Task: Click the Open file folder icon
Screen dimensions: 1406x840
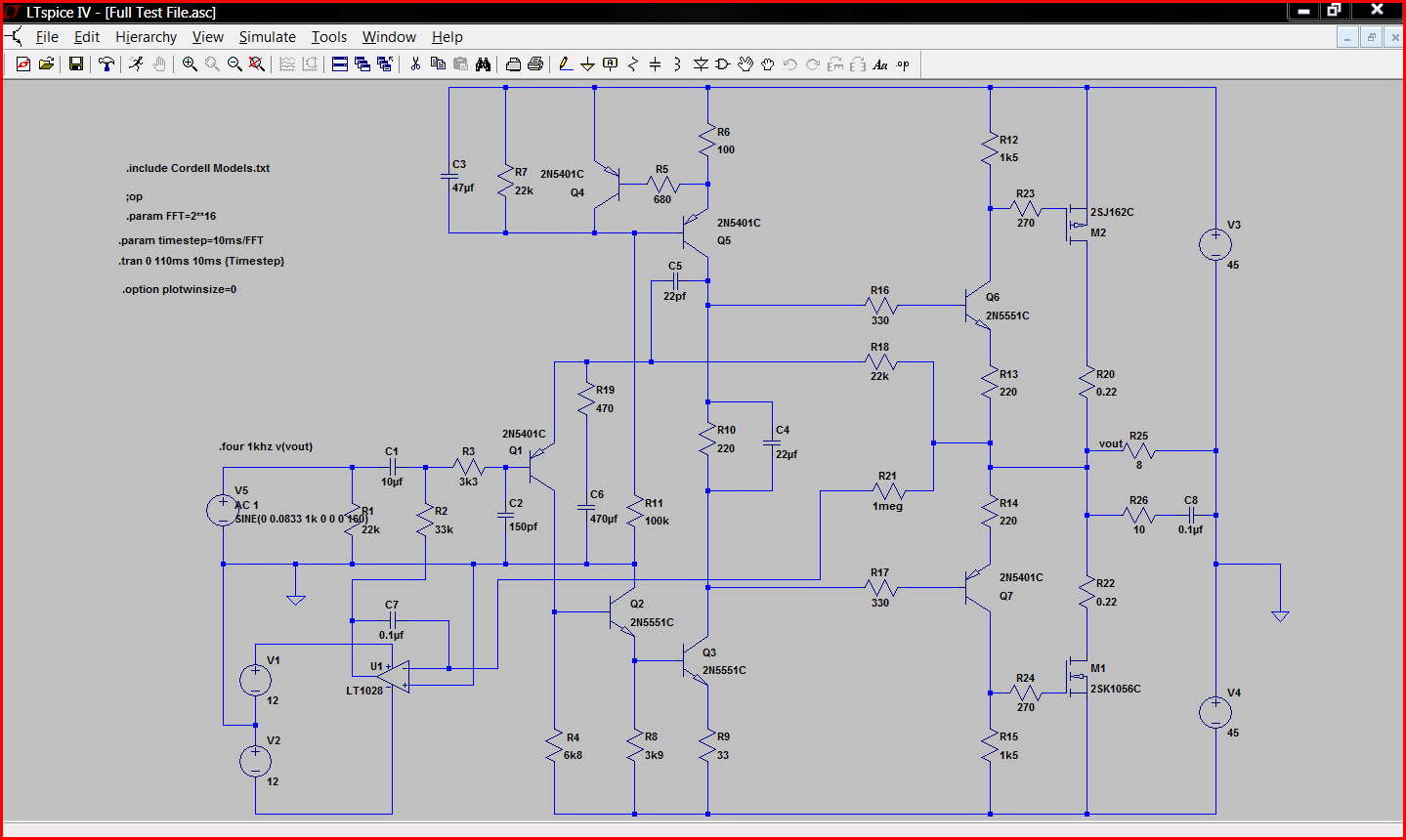Action: coord(46,64)
